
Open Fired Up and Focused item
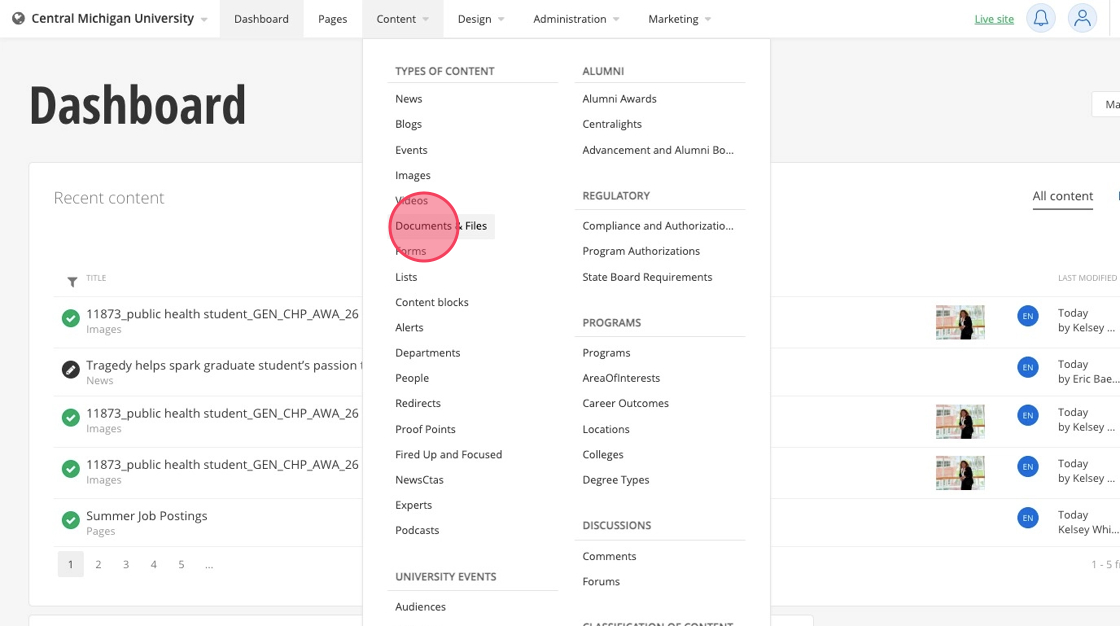449,454
